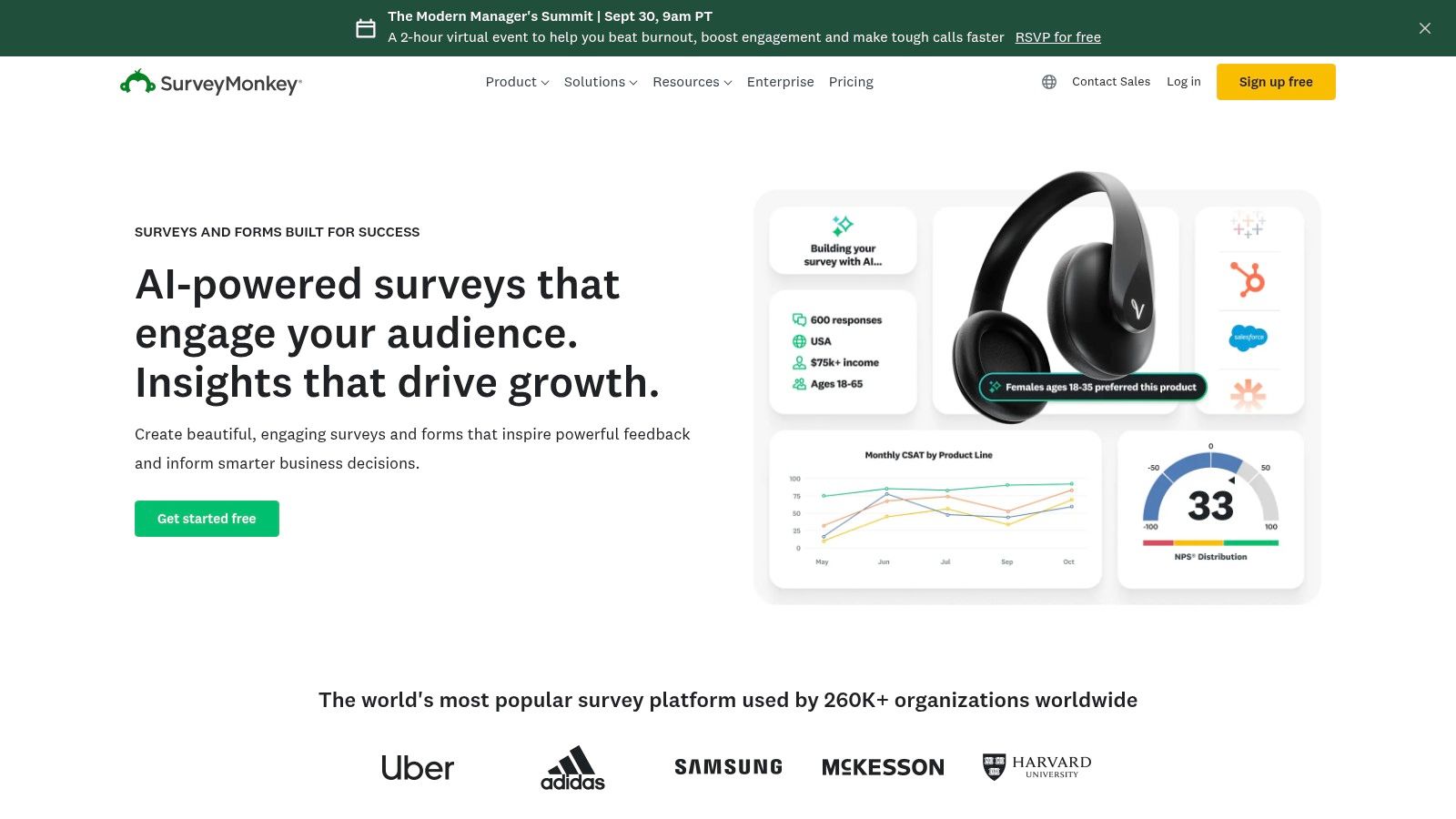The width and height of the screenshot is (1456, 819).
Task: Click the Log in link
Action: point(1183,82)
